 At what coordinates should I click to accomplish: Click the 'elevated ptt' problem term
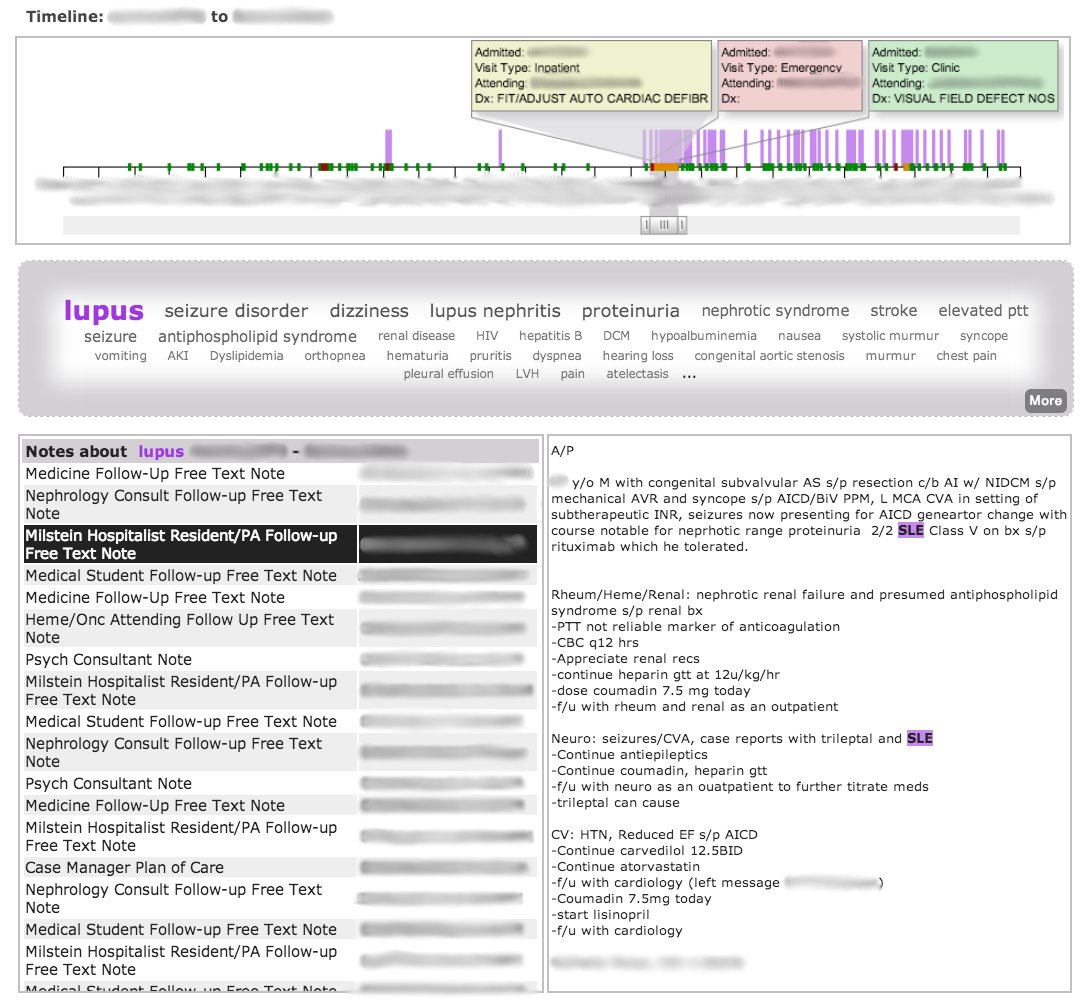983,311
